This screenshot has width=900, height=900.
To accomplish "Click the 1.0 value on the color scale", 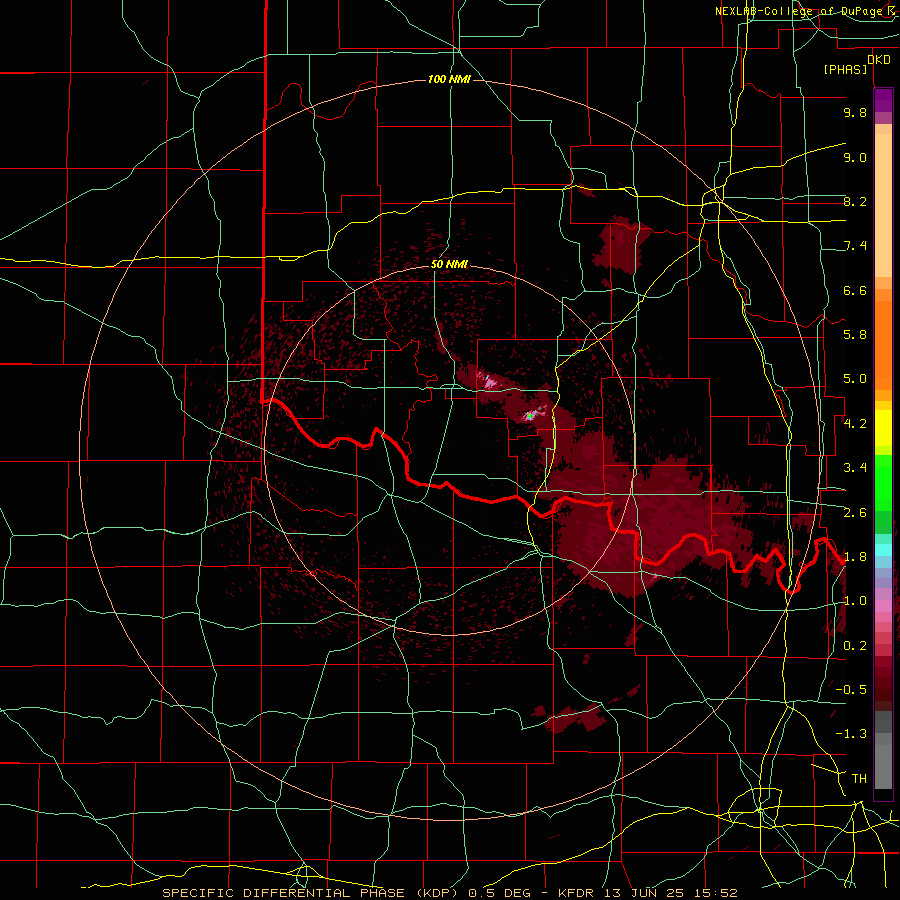I will click(855, 601).
